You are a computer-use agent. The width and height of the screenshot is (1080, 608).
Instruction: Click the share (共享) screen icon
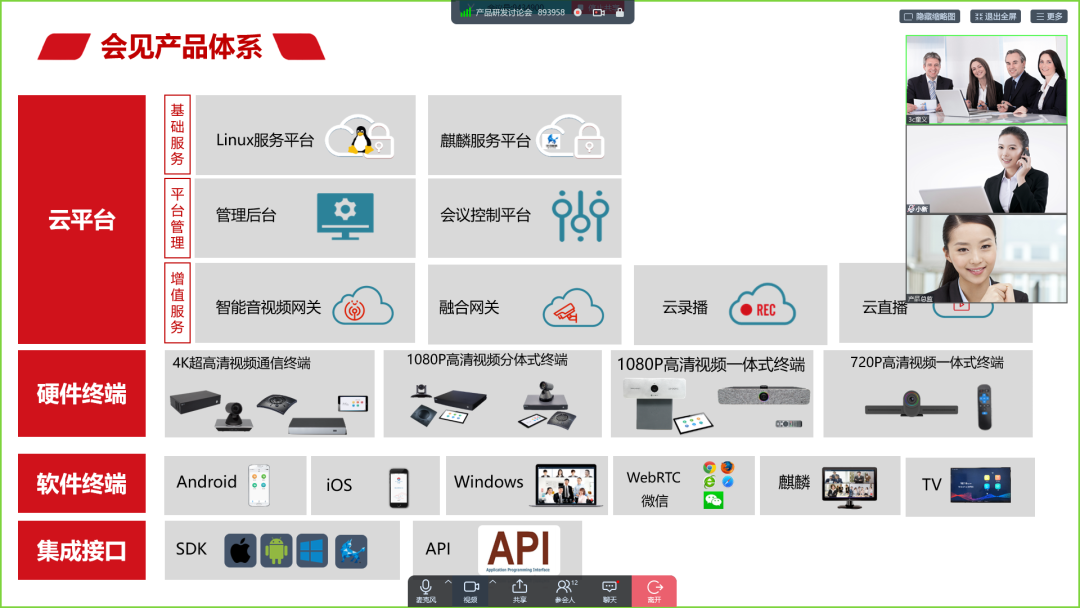point(519,590)
